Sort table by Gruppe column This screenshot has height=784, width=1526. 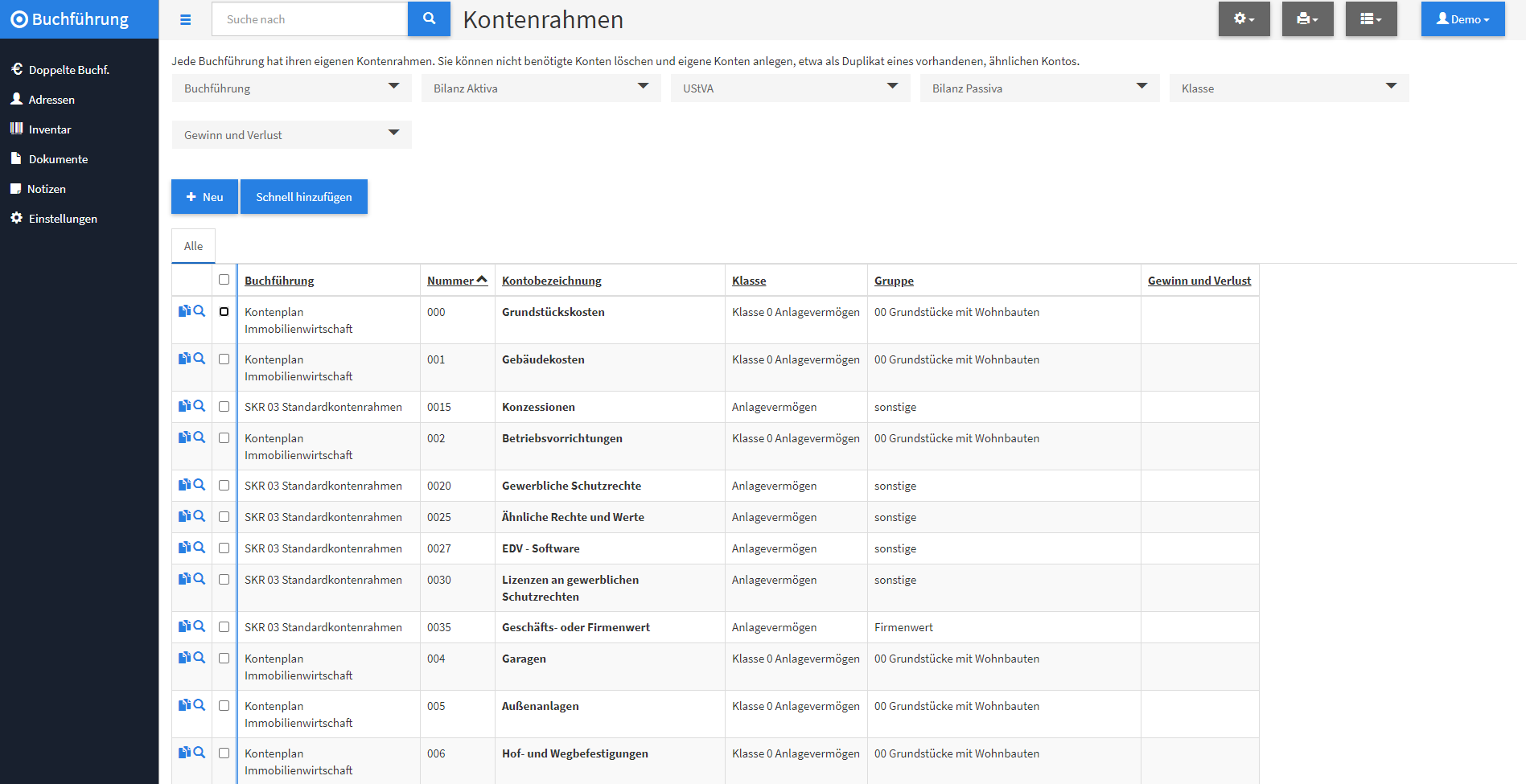894,281
